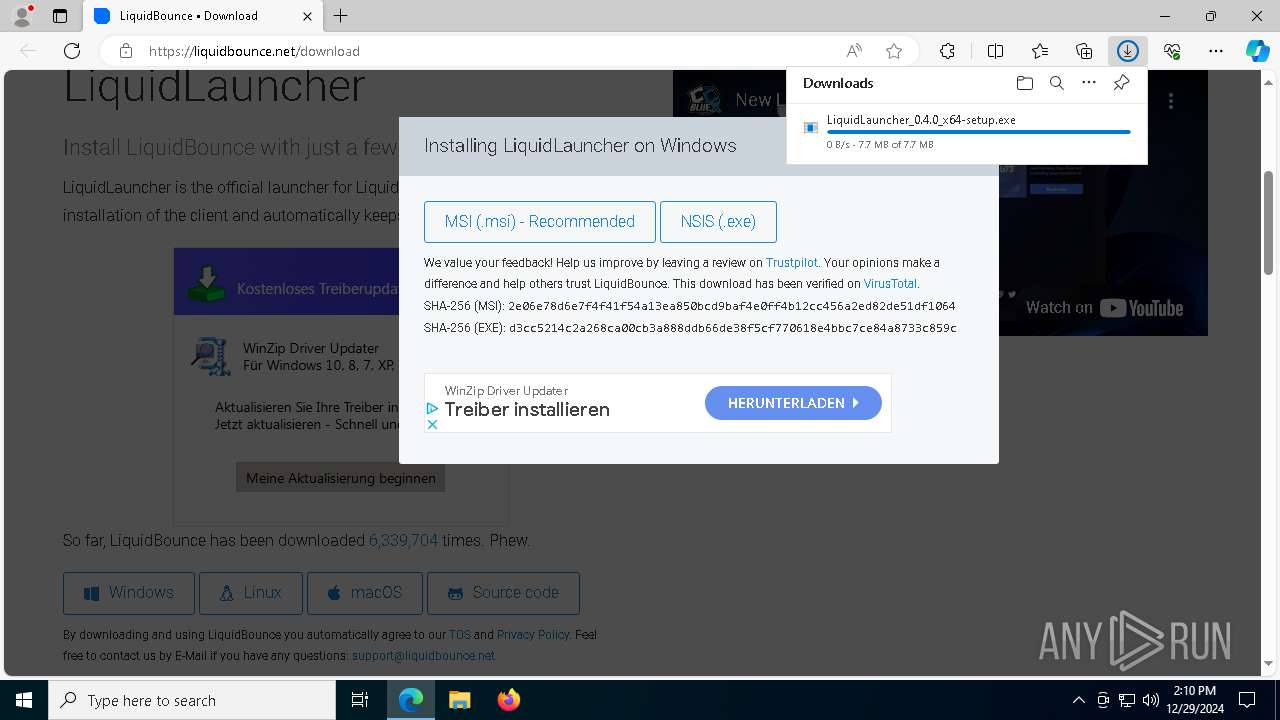
Task: Open the TOS link
Action: coord(459,635)
